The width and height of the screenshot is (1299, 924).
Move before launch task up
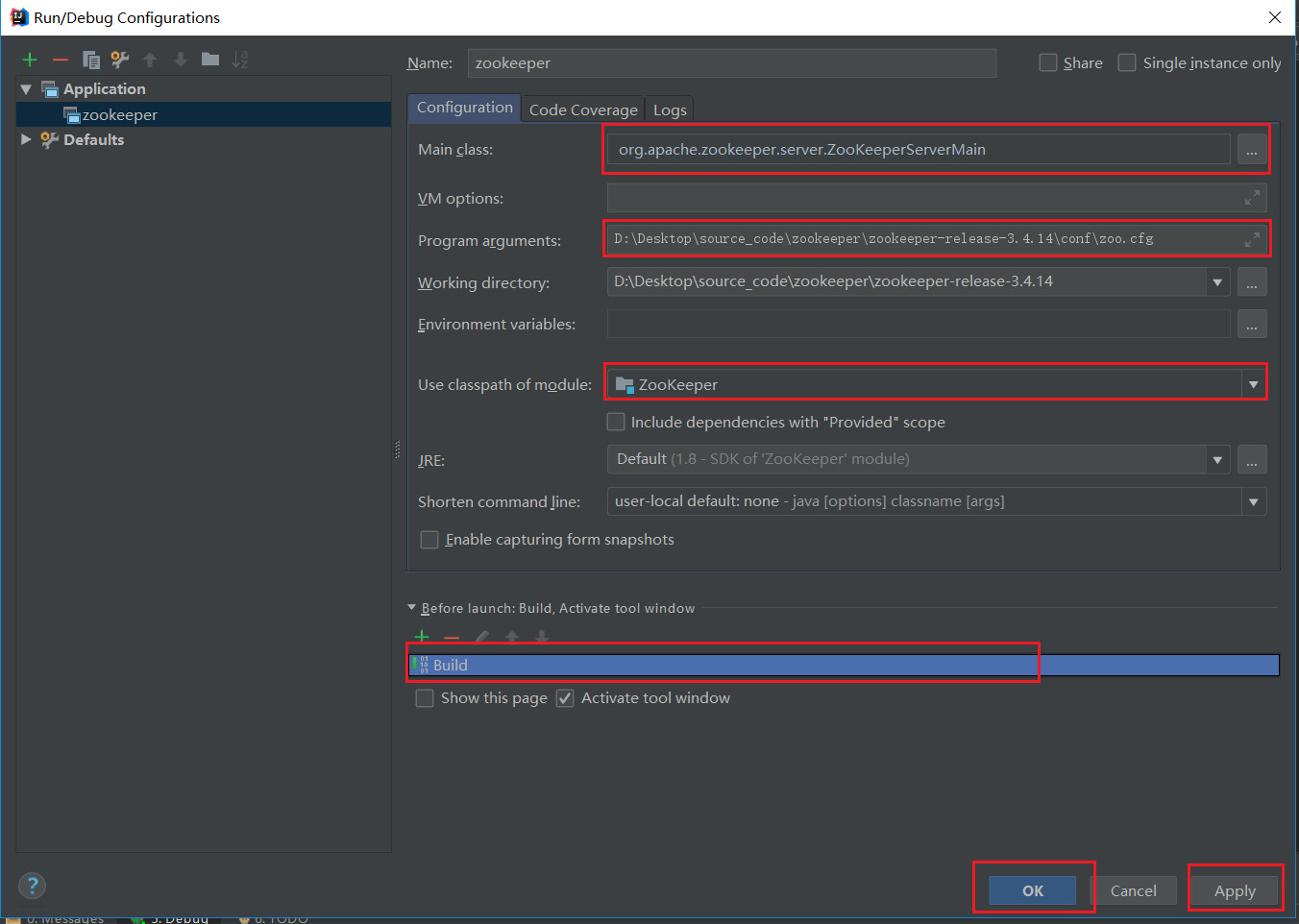click(x=512, y=637)
